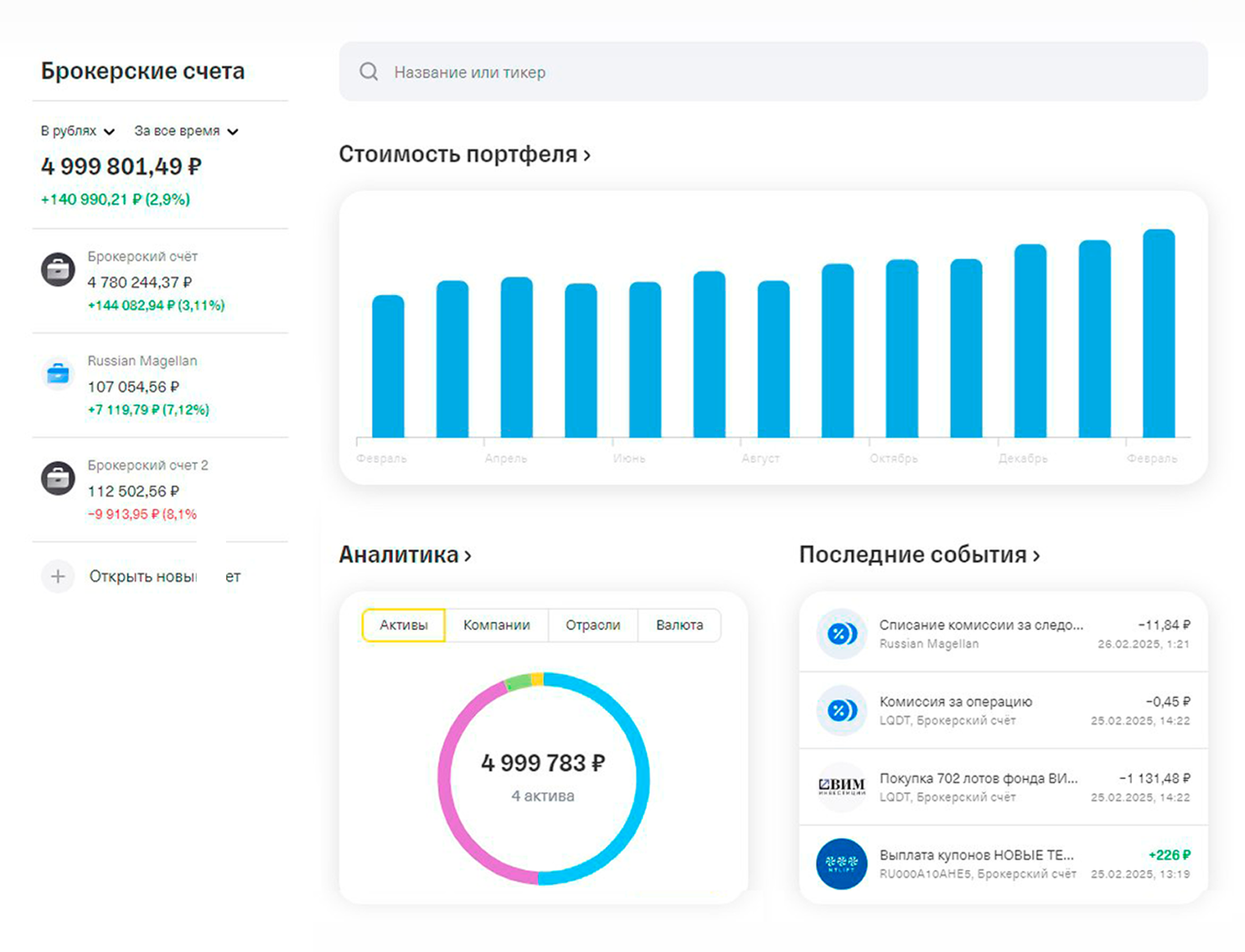Select the Валюта tab
Screen dimensions: 1245x952
[x=679, y=625]
